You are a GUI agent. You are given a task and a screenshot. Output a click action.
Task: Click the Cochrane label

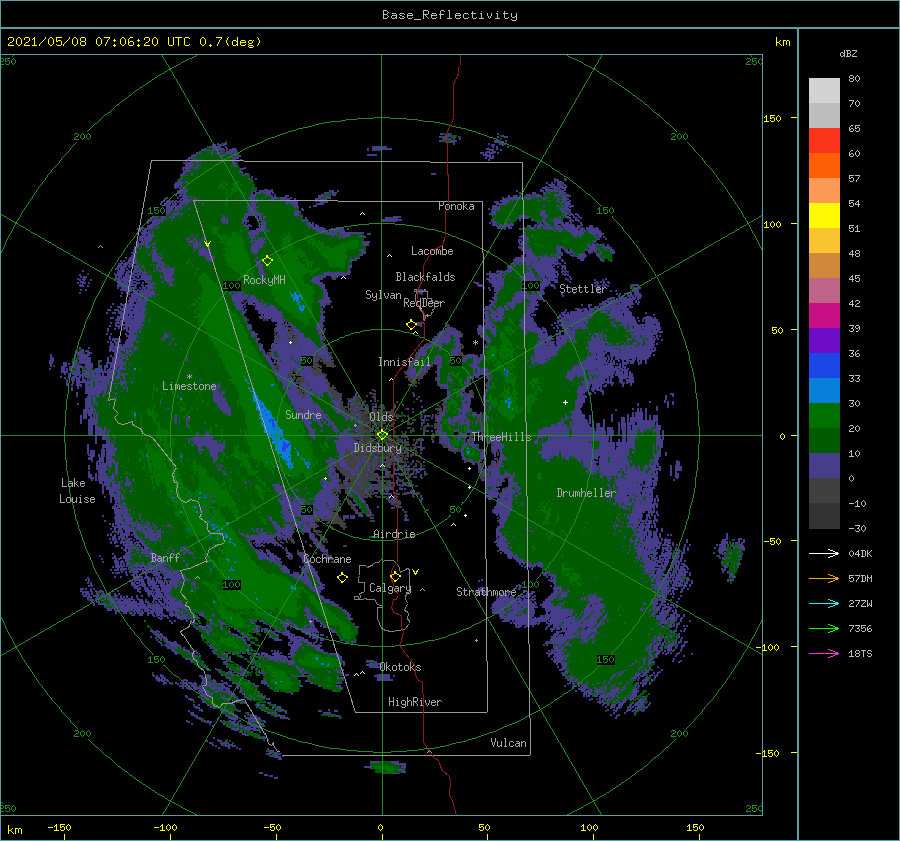[x=327, y=559]
